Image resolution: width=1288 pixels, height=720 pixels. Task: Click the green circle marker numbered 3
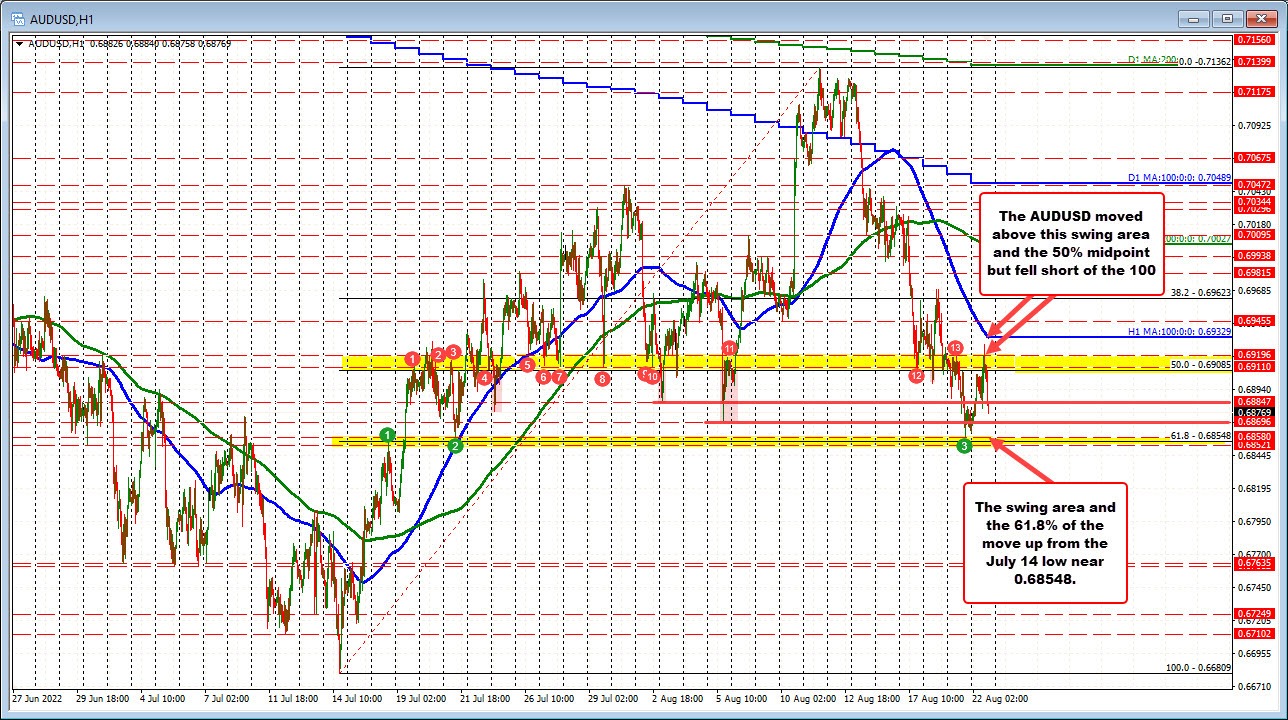[964, 446]
